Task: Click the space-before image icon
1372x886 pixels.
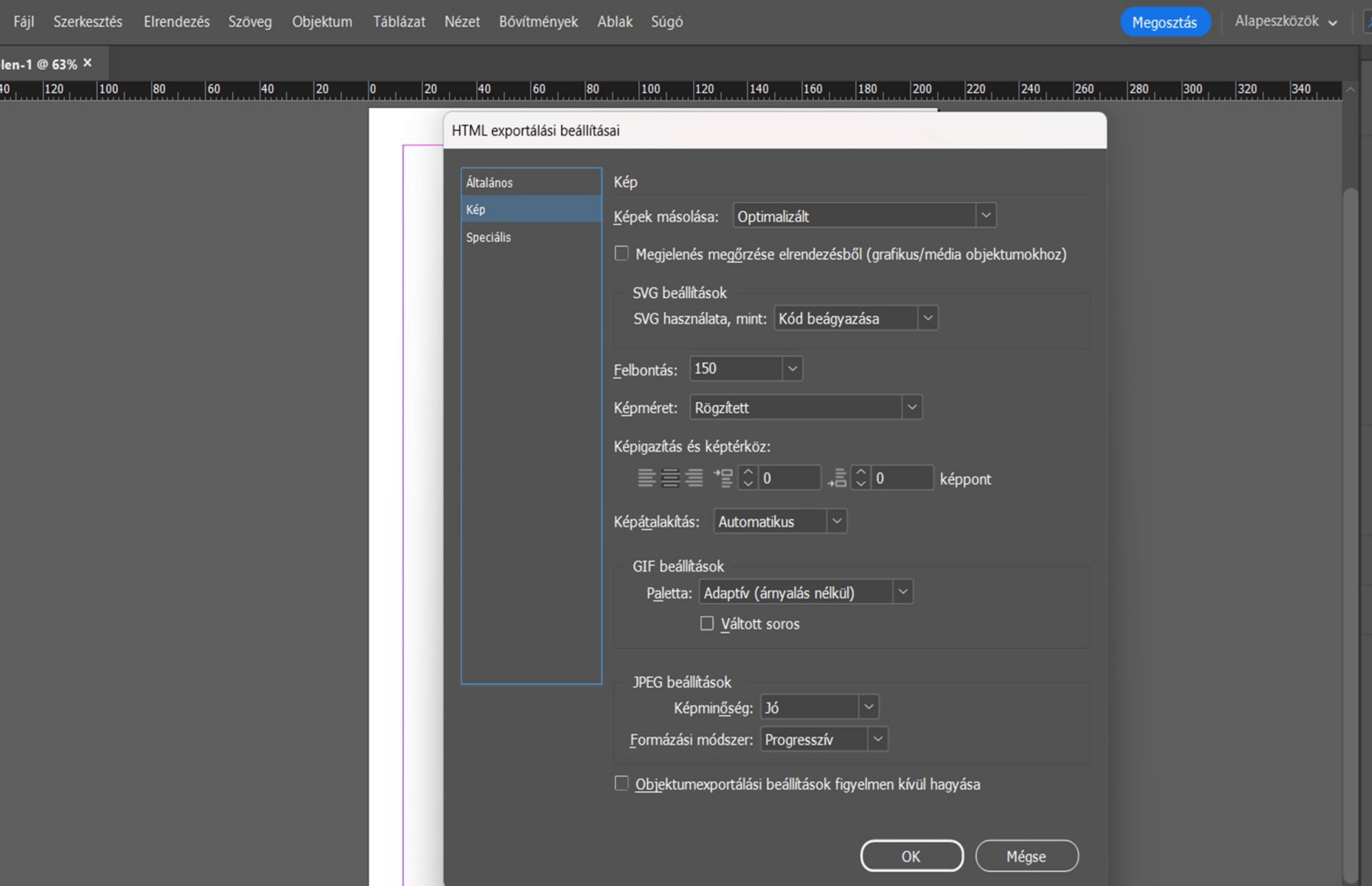Action: pos(723,478)
